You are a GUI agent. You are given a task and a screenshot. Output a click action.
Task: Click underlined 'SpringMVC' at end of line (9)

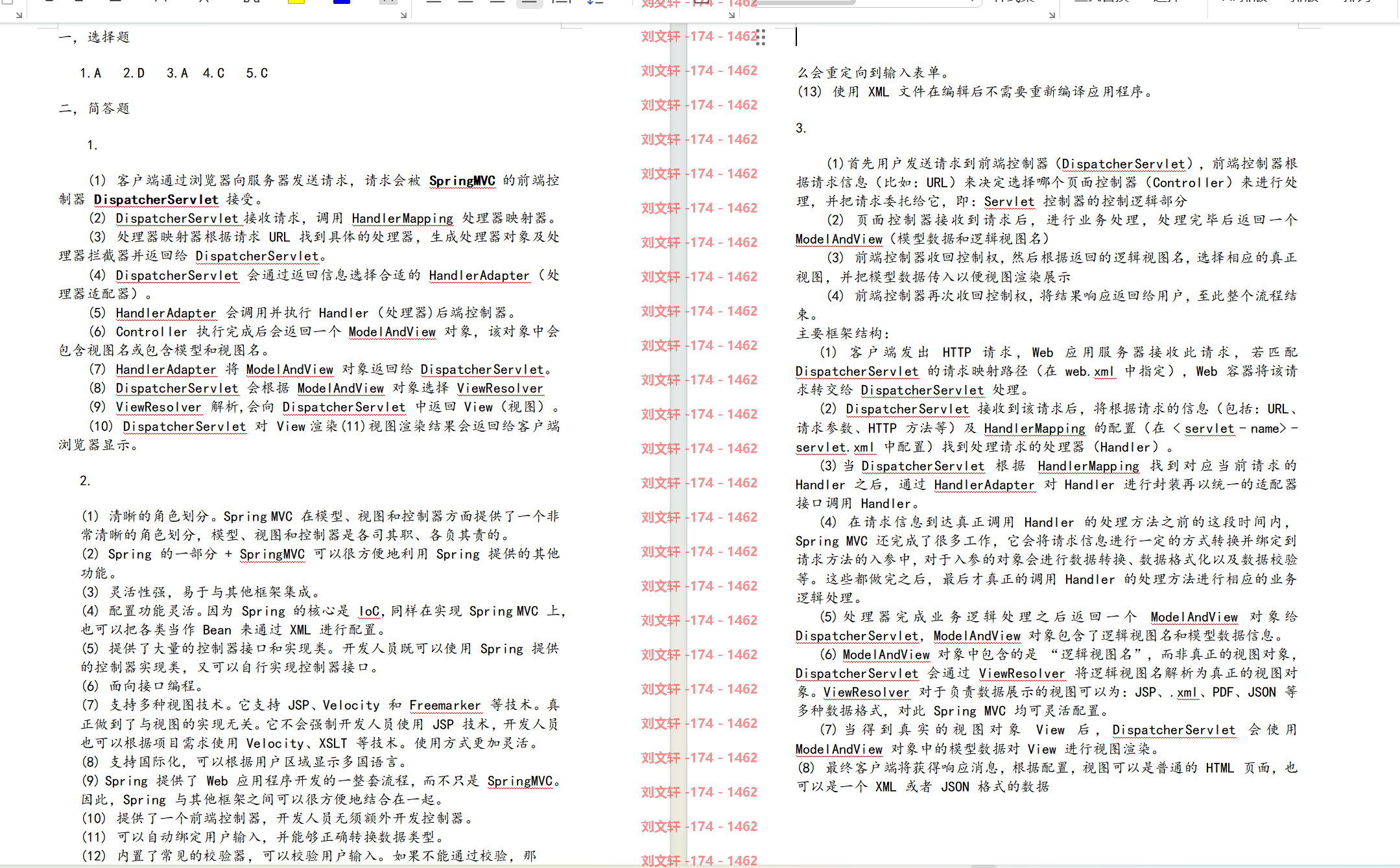(521, 781)
